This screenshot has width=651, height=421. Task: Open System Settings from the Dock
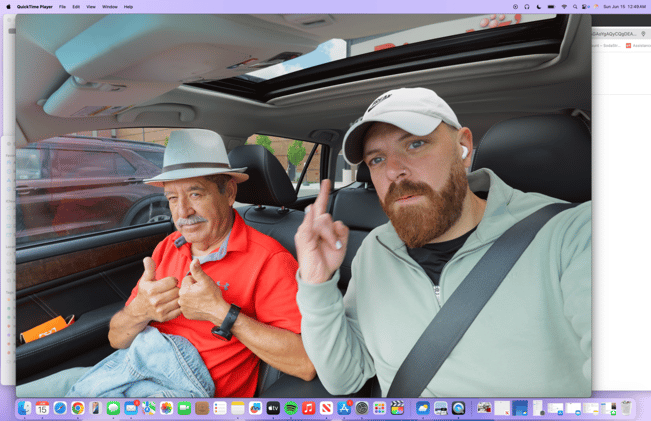tap(362, 408)
